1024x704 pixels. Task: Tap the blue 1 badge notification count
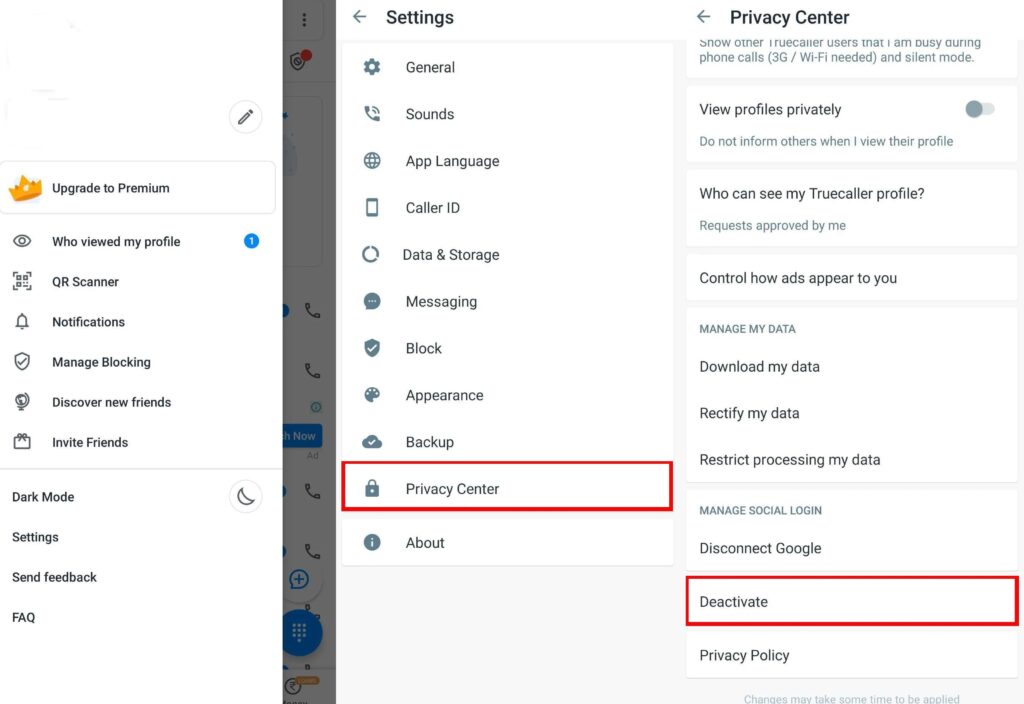coord(251,241)
